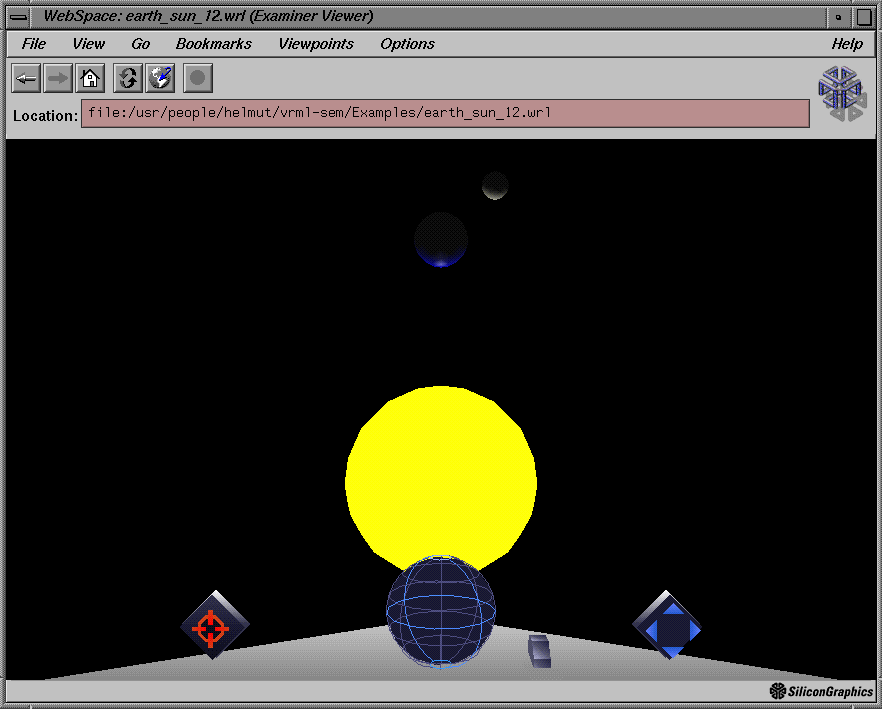Open the globe bookmark icon
The image size is (882, 709).
[x=160, y=78]
